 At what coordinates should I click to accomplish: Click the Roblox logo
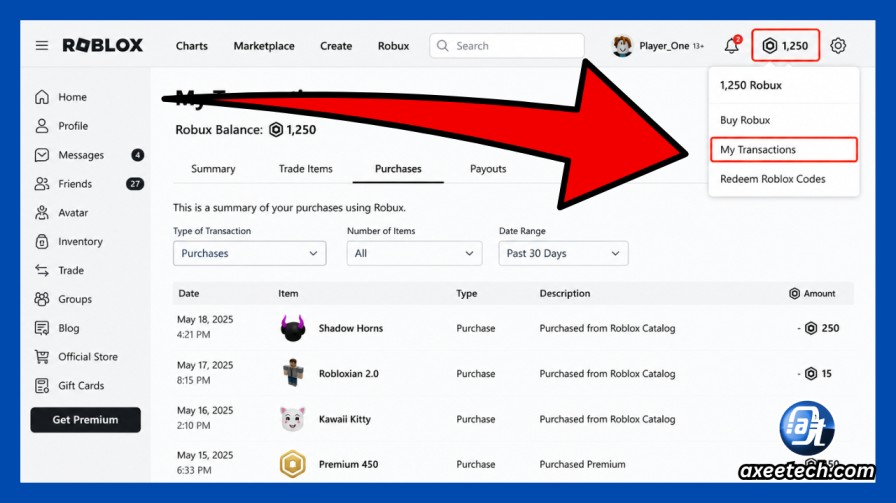(x=103, y=45)
